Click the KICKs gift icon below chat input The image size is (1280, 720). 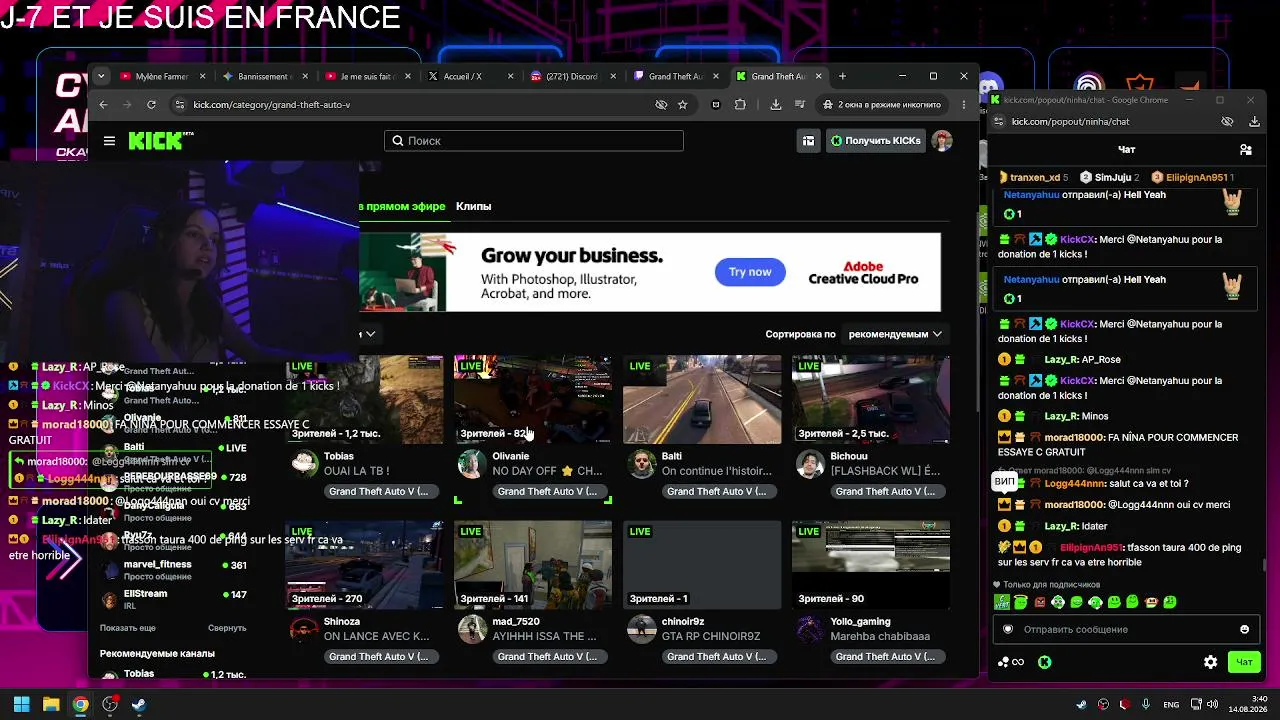point(1044,662)
